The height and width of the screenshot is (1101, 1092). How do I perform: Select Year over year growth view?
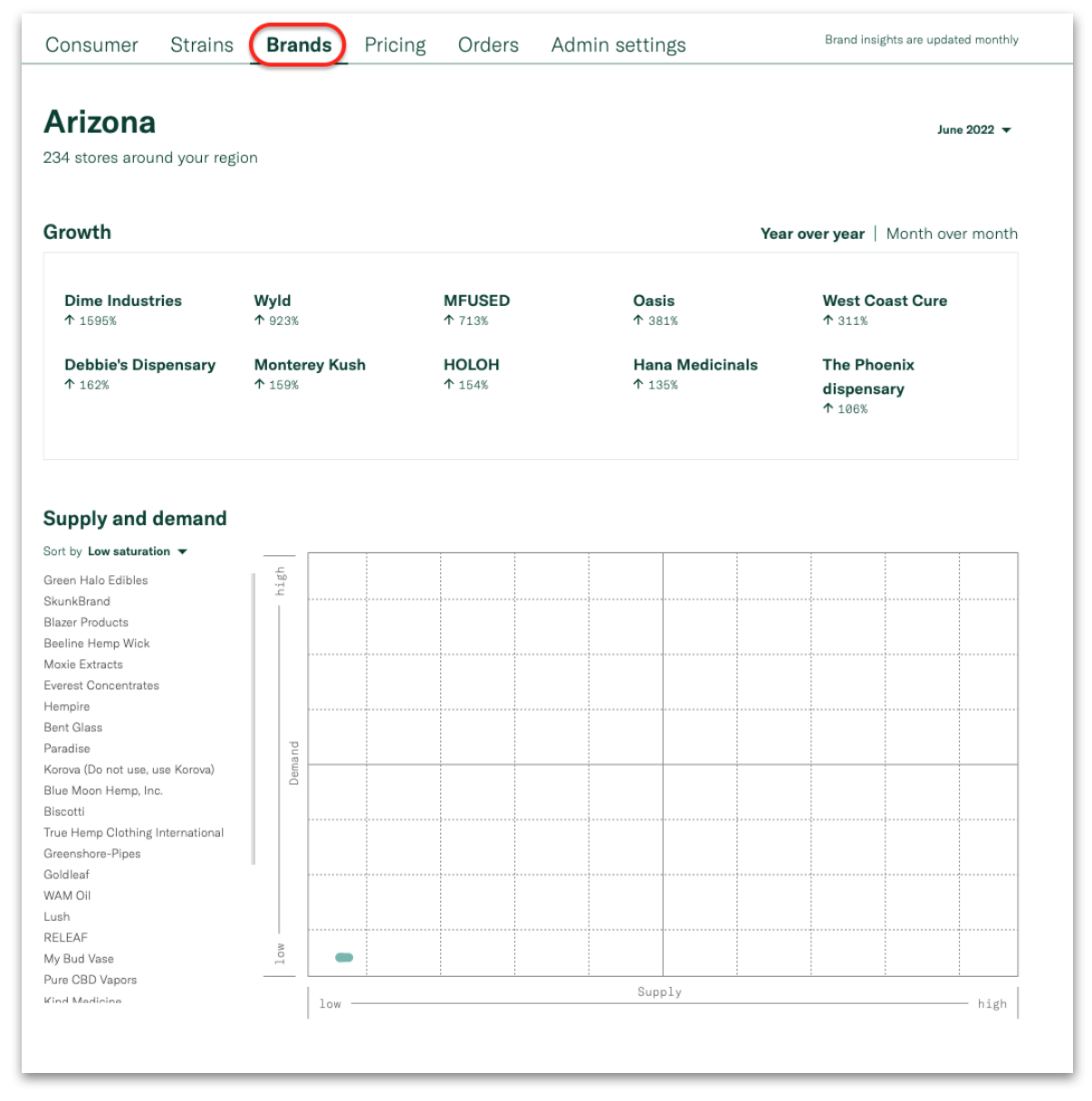coord(812,234)
